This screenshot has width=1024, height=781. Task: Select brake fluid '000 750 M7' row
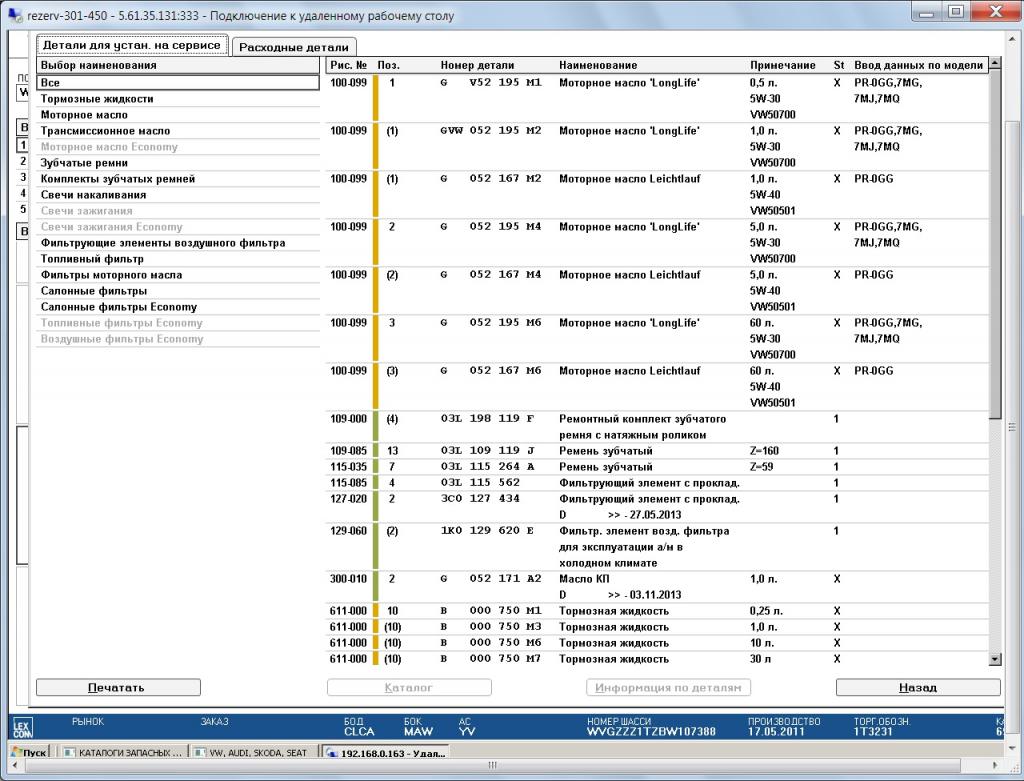coord(657,659)
